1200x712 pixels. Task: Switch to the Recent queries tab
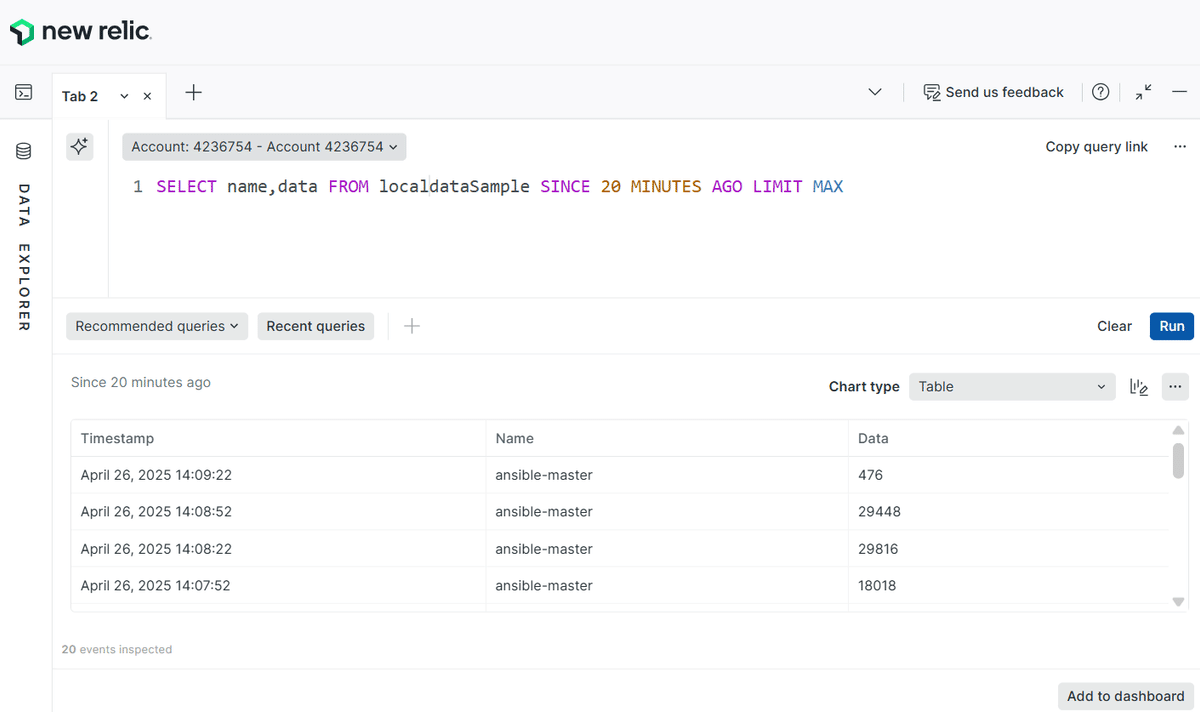[x=315, y=326]
